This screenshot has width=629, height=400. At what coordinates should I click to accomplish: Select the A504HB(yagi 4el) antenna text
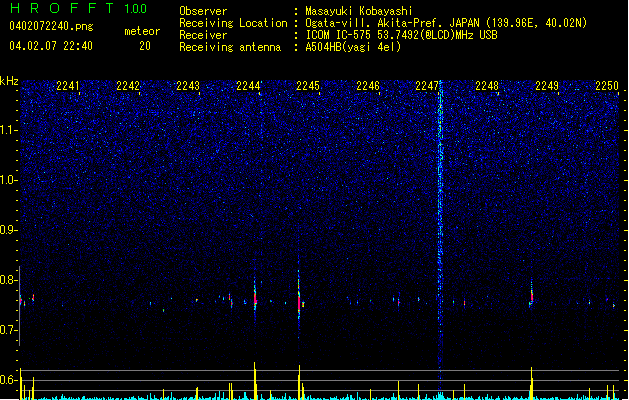pyautogui.click(x=353, y=47)
